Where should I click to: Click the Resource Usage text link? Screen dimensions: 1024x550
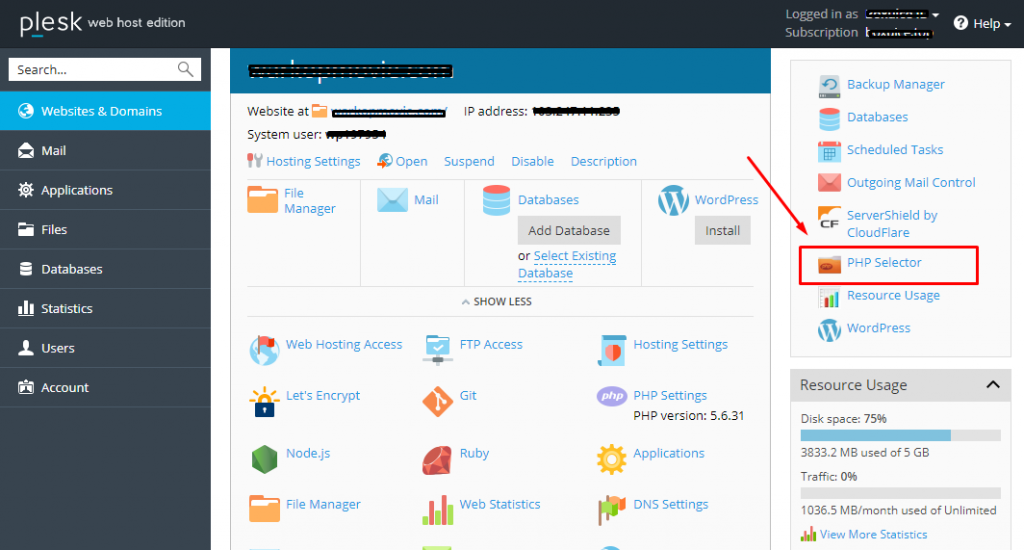click(x=893, y=295)
